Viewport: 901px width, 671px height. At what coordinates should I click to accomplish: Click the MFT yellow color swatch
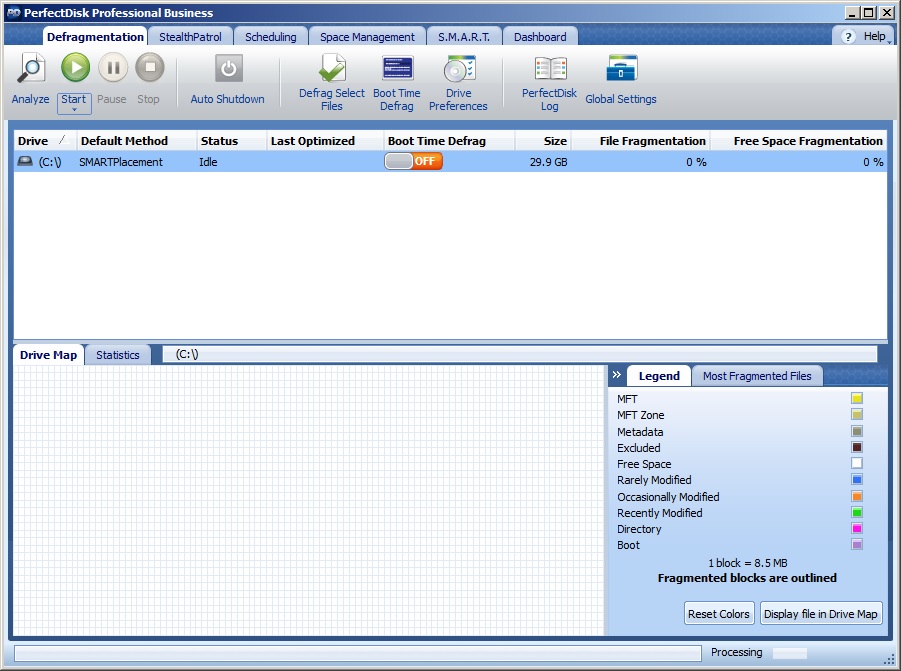click(x=857, y=399)
